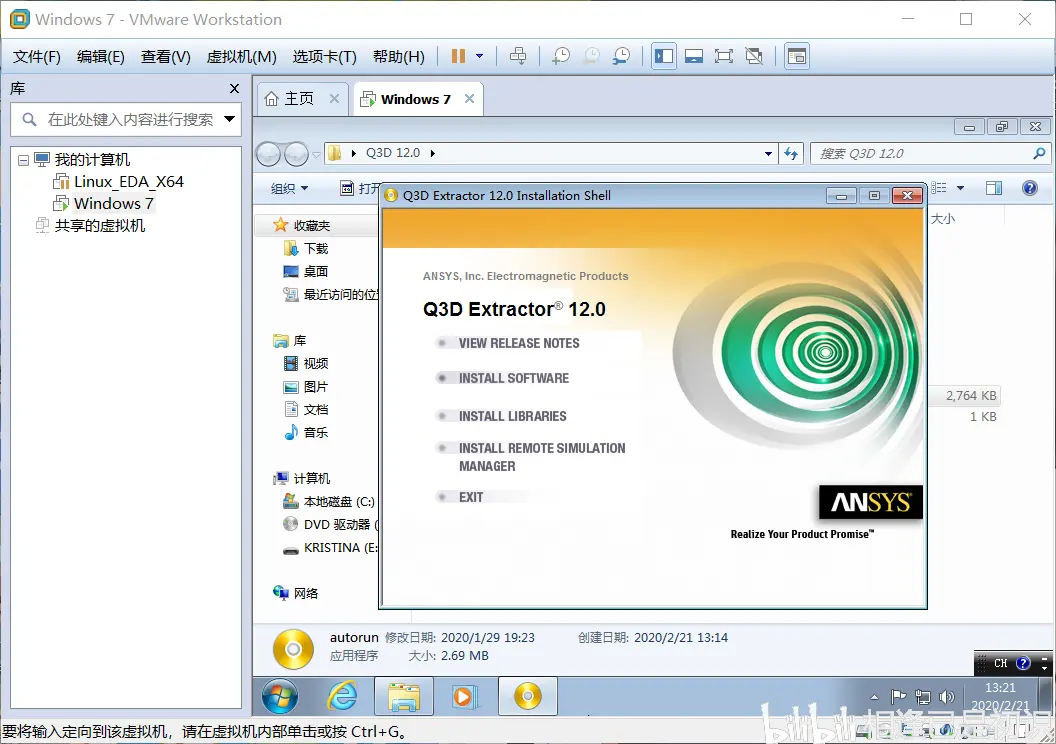
Task: Open the address bar history dropdown
Action: click(768, 154)
